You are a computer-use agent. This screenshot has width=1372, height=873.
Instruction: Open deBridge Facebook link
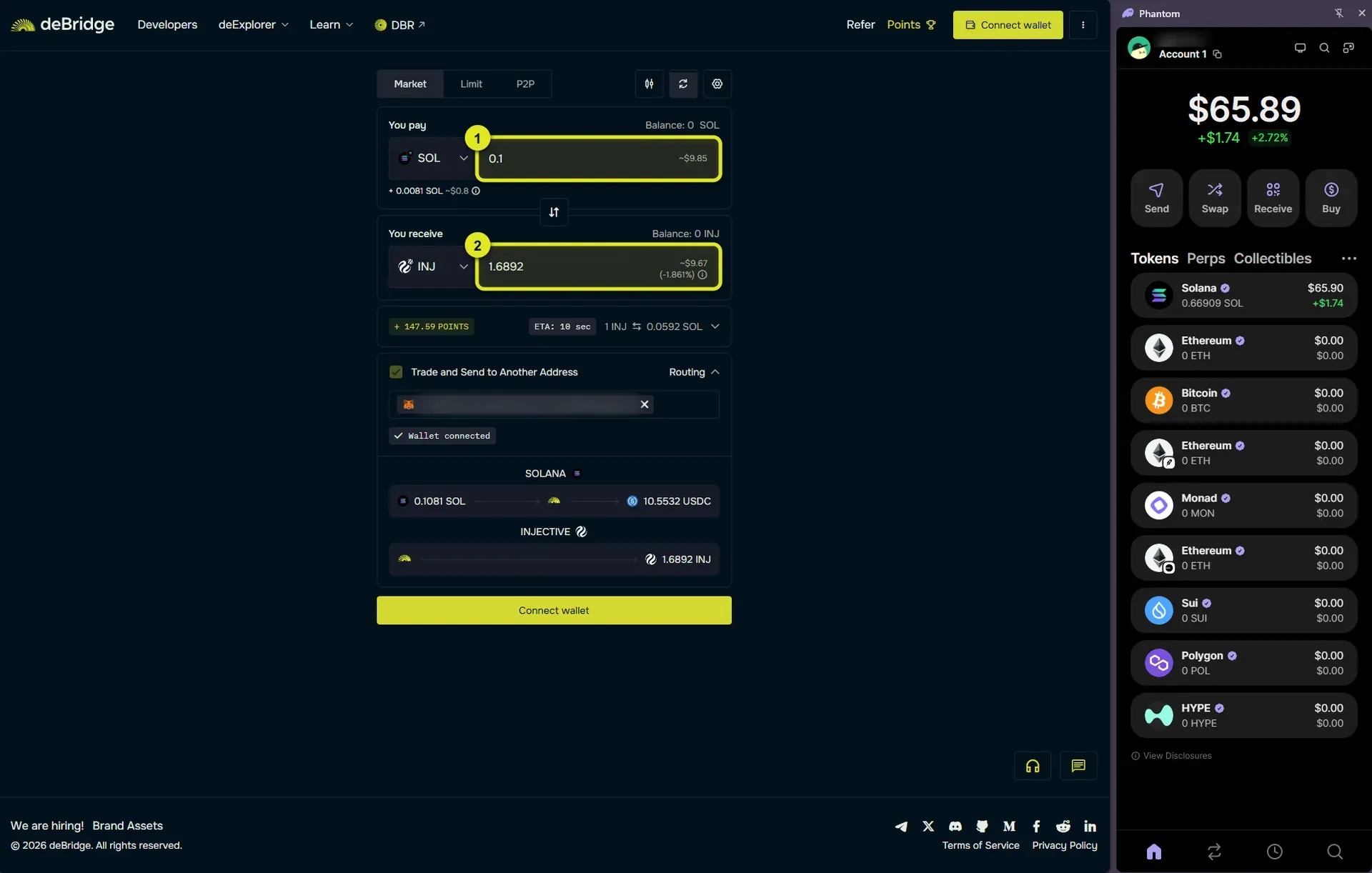[1036, 826]
